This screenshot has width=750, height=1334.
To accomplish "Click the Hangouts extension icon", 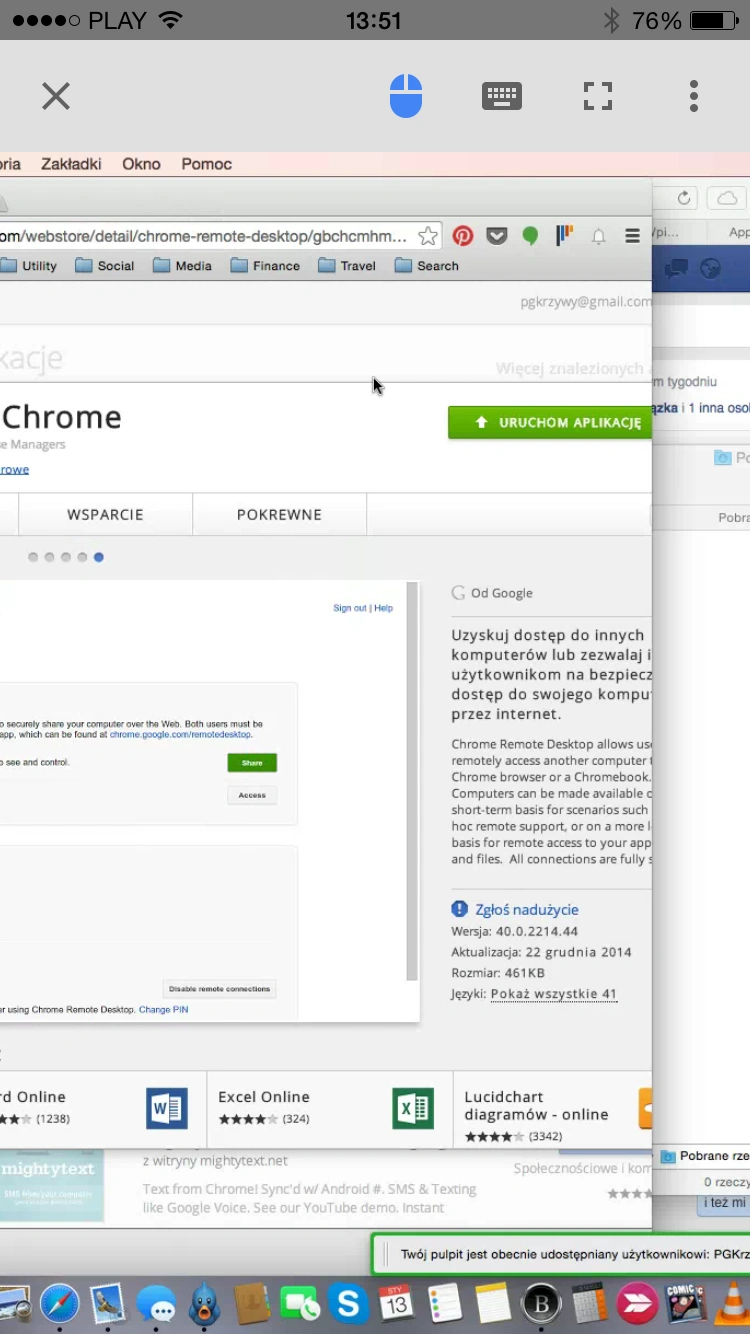I will (x=530, y=236).
